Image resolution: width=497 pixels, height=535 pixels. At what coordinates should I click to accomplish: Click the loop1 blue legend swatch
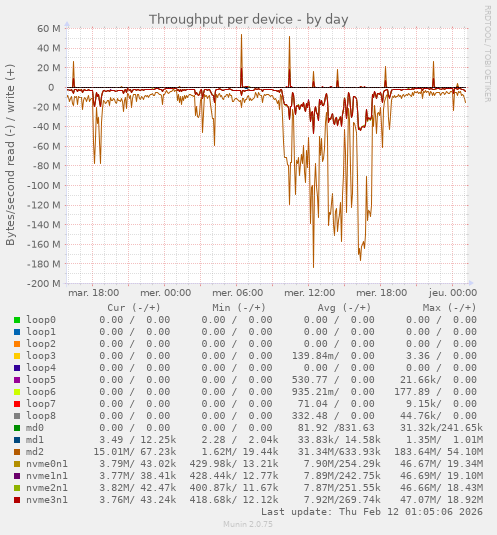coord(17,332)
